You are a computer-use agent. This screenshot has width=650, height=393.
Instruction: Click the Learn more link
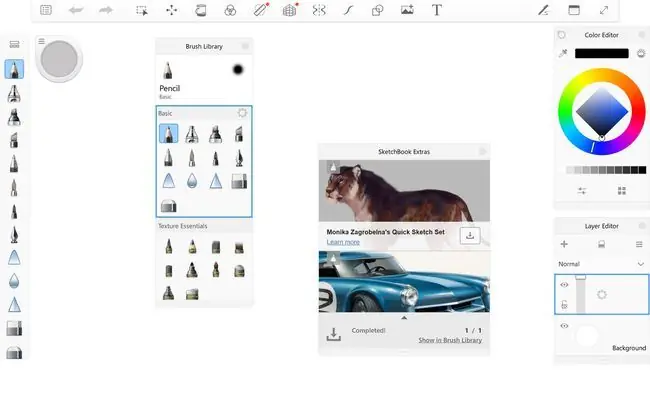343,242
